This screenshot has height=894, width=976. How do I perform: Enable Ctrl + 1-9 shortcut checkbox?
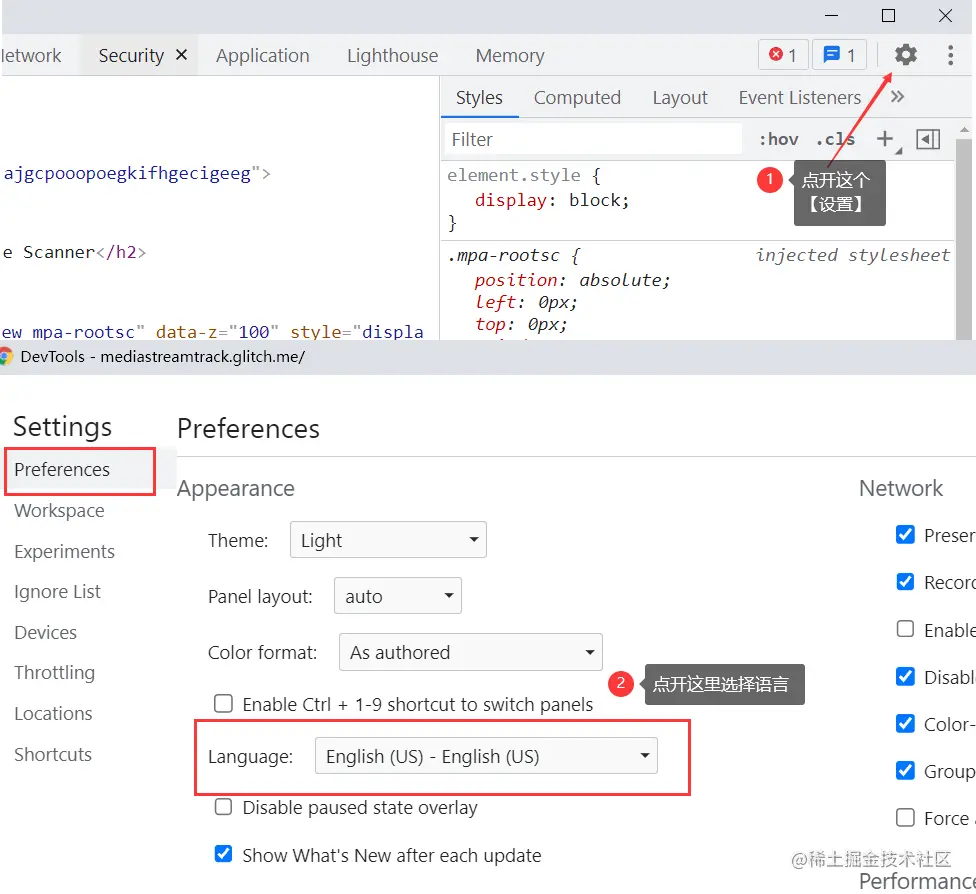tap(223, 703)
